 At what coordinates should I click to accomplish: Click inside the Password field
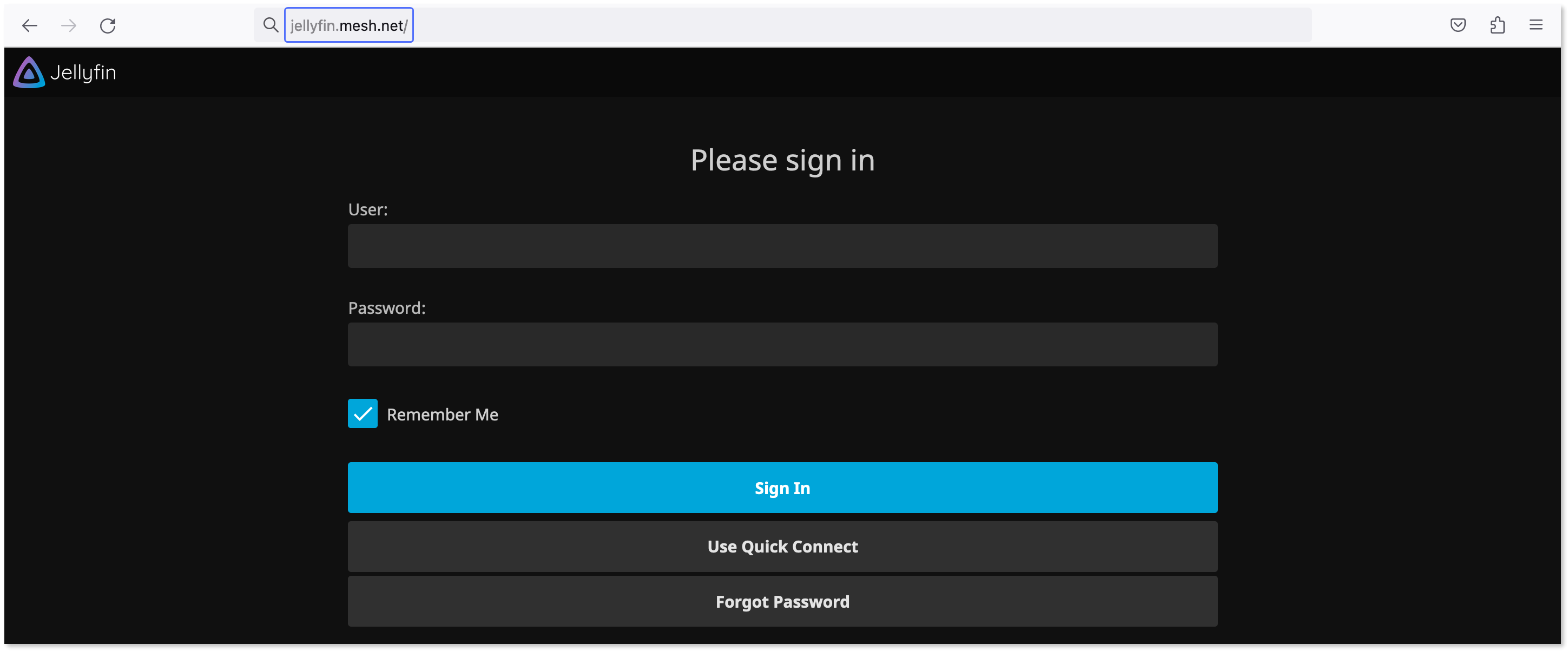pos(782,345)
